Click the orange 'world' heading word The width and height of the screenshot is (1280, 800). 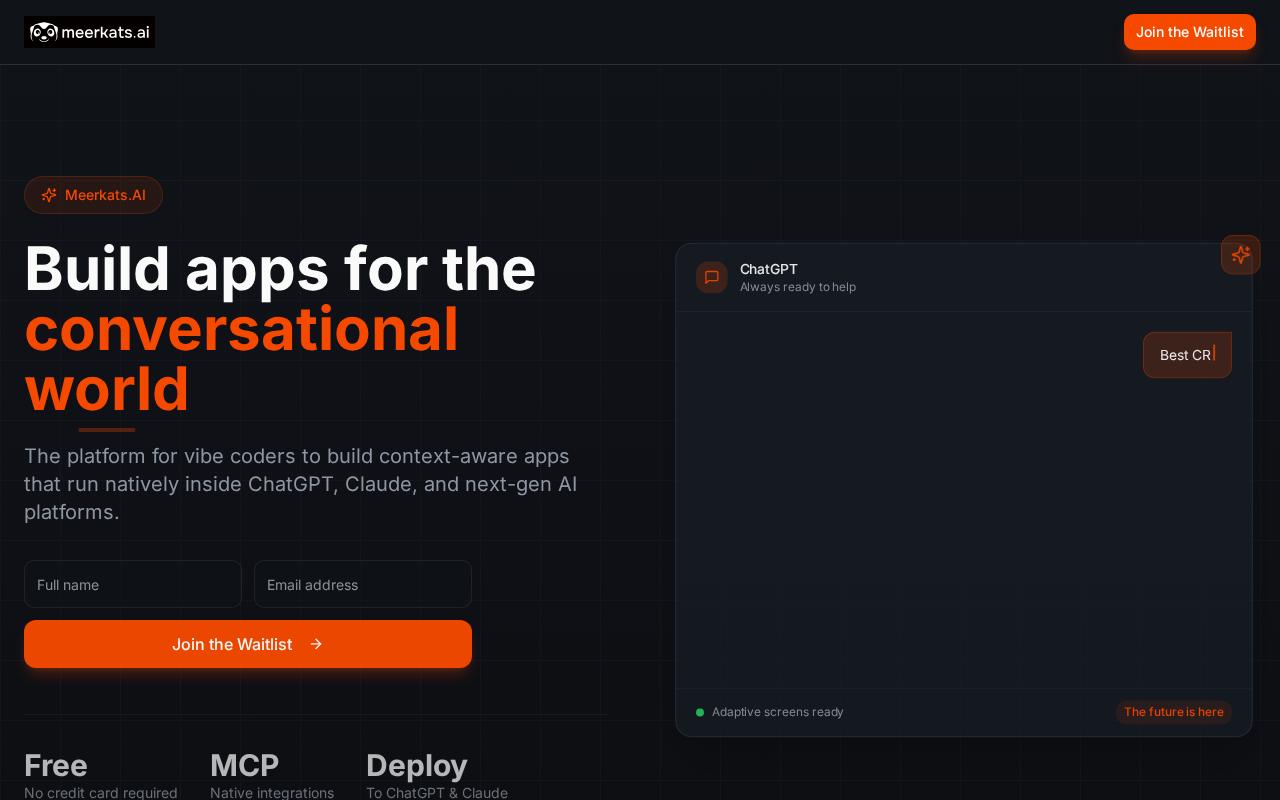pos(107,389)
